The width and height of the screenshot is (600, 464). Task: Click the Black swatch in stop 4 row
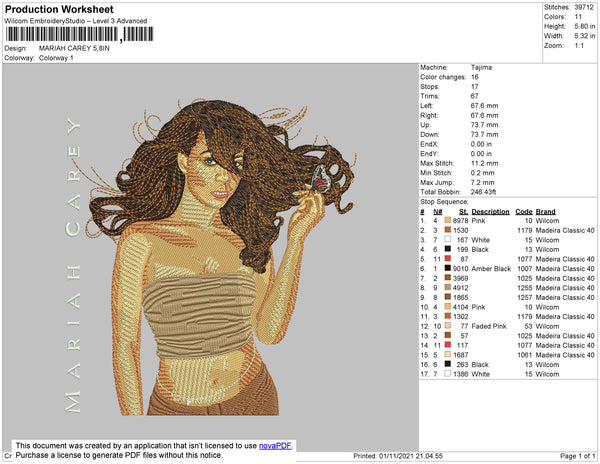(448, 249)
